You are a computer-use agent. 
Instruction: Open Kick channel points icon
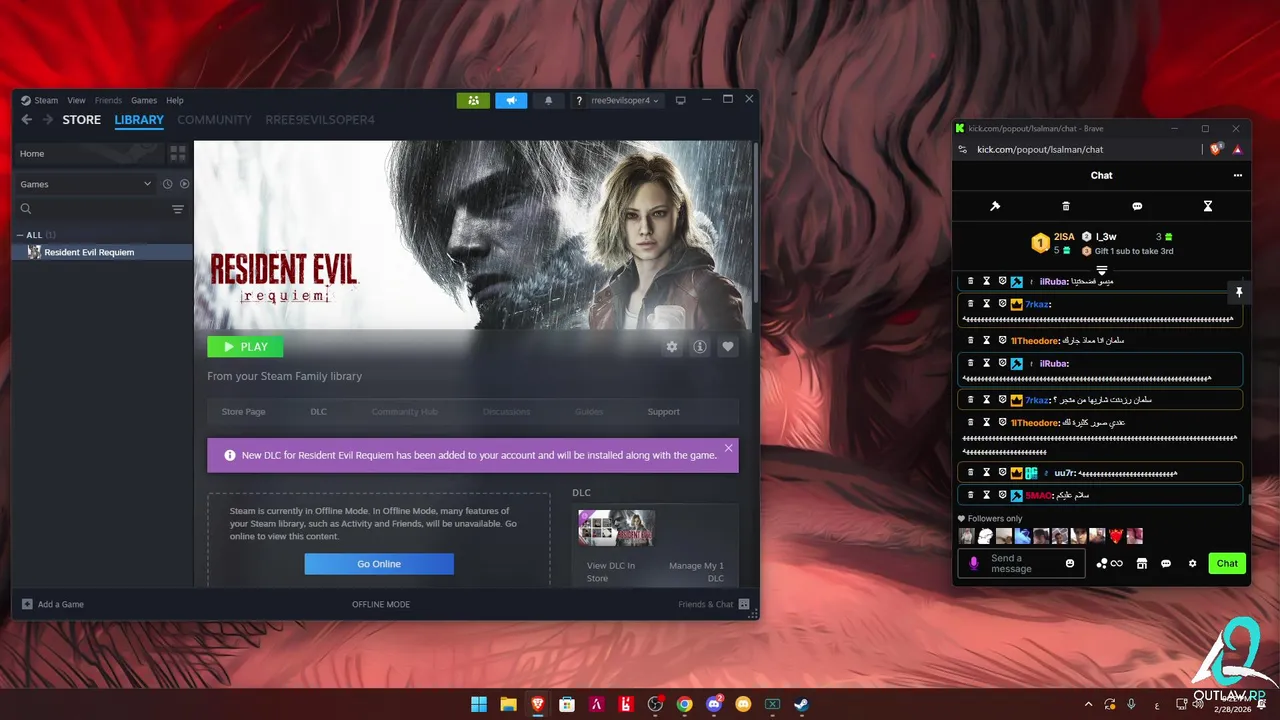tap(1109, 564)
